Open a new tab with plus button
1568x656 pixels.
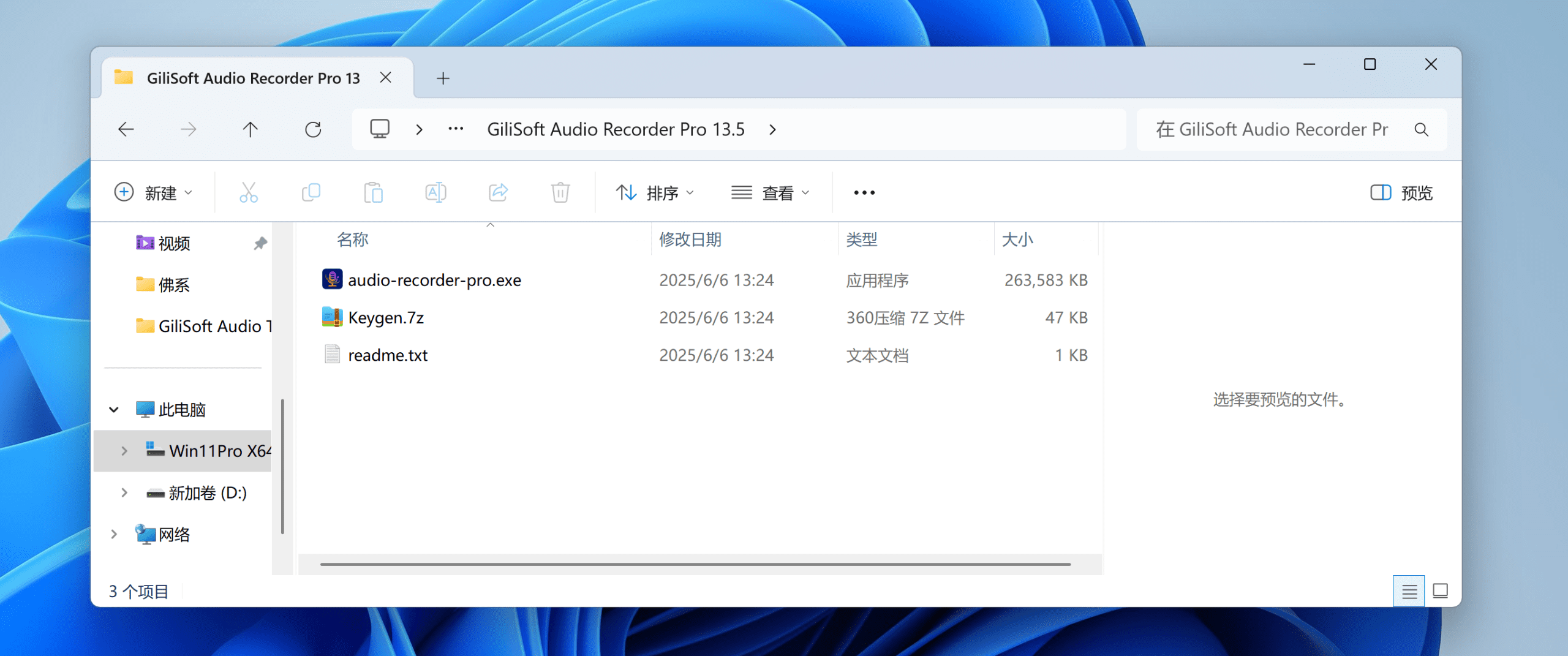click(x=443, y=78)
